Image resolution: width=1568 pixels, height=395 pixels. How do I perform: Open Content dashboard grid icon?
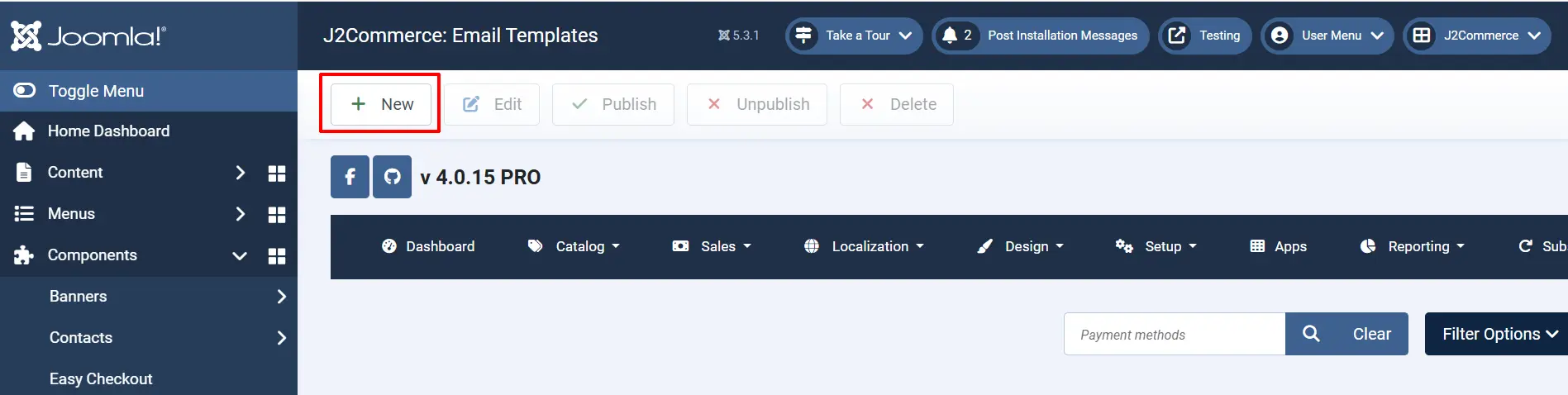coord(277,173)
